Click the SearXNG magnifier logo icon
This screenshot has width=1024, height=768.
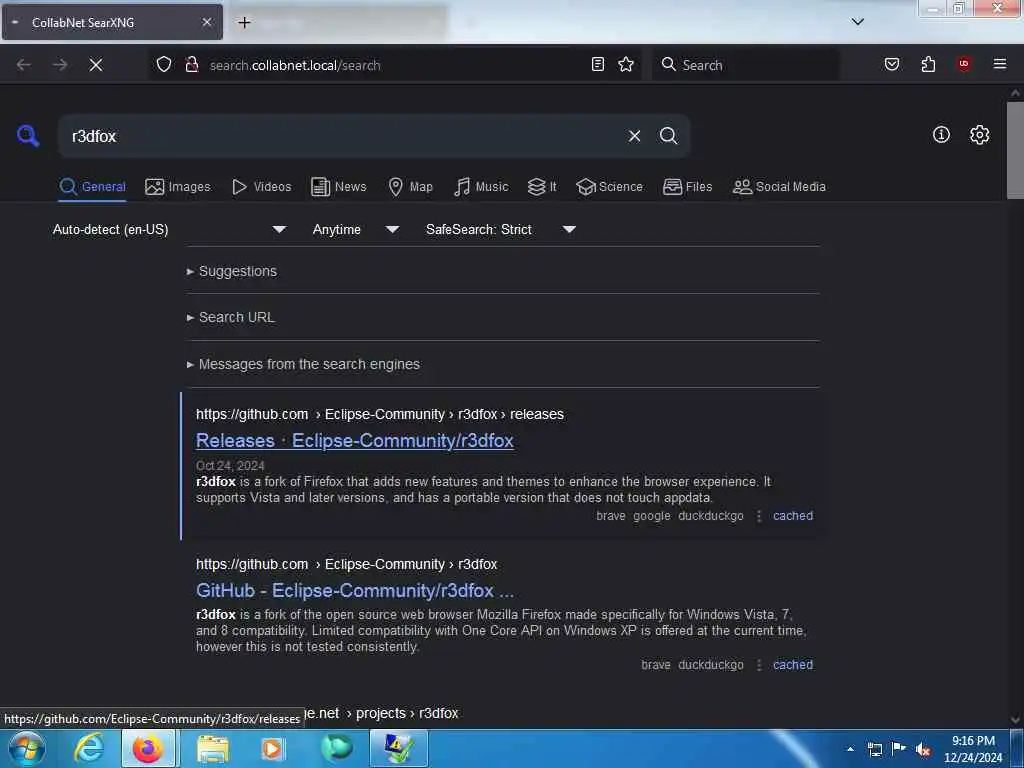pos(28,136)
